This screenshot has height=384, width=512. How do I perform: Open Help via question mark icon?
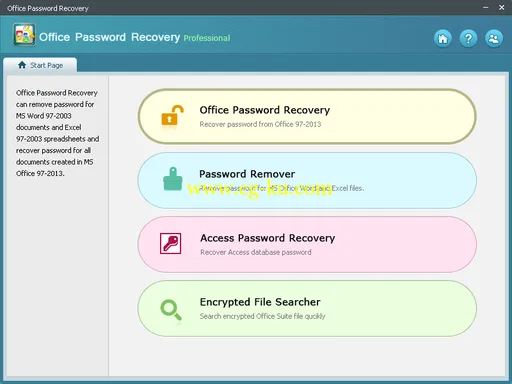pyautogui.click(x=468, y=38)
